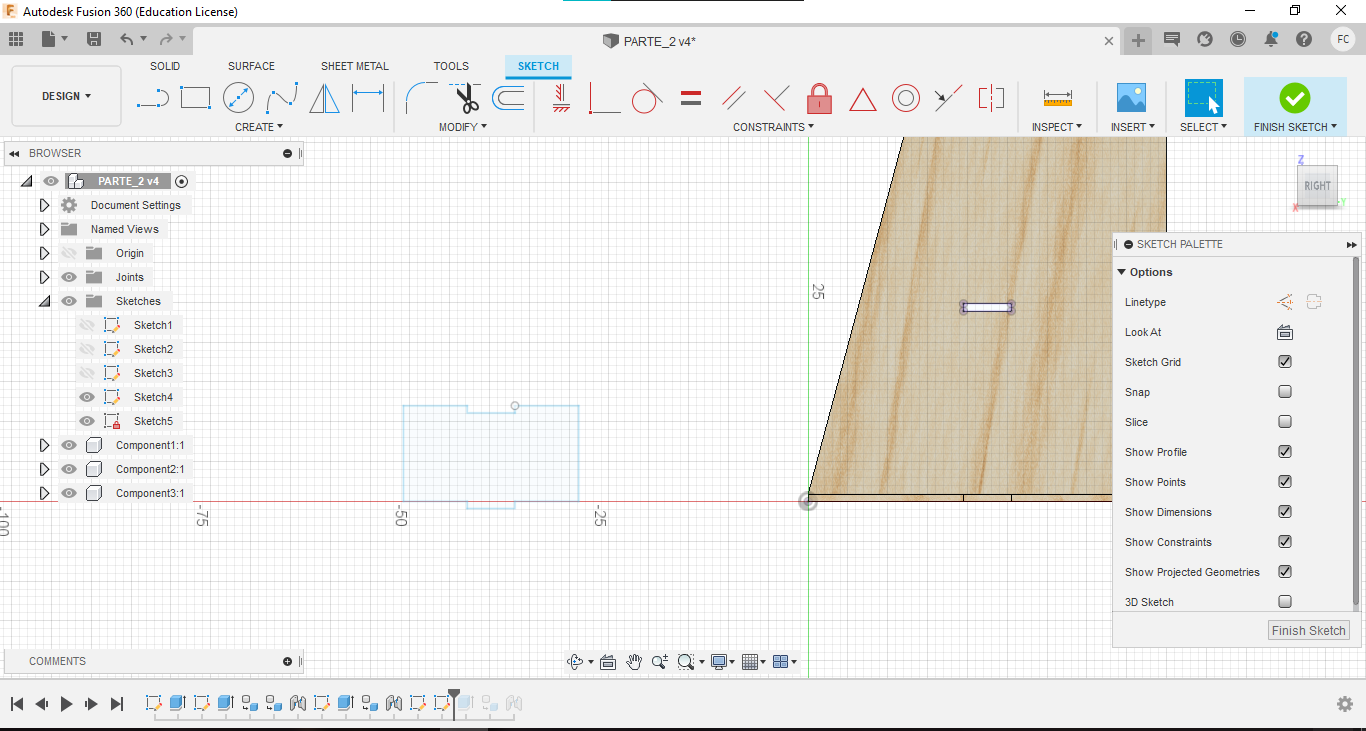Toggle visibility of Component1:1
The image size is (1366, 731).
[x=69, y=445]
